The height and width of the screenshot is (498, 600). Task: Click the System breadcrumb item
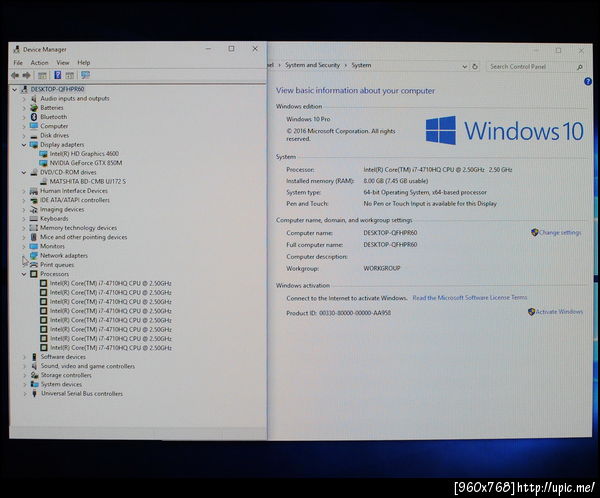click(361, 65)
